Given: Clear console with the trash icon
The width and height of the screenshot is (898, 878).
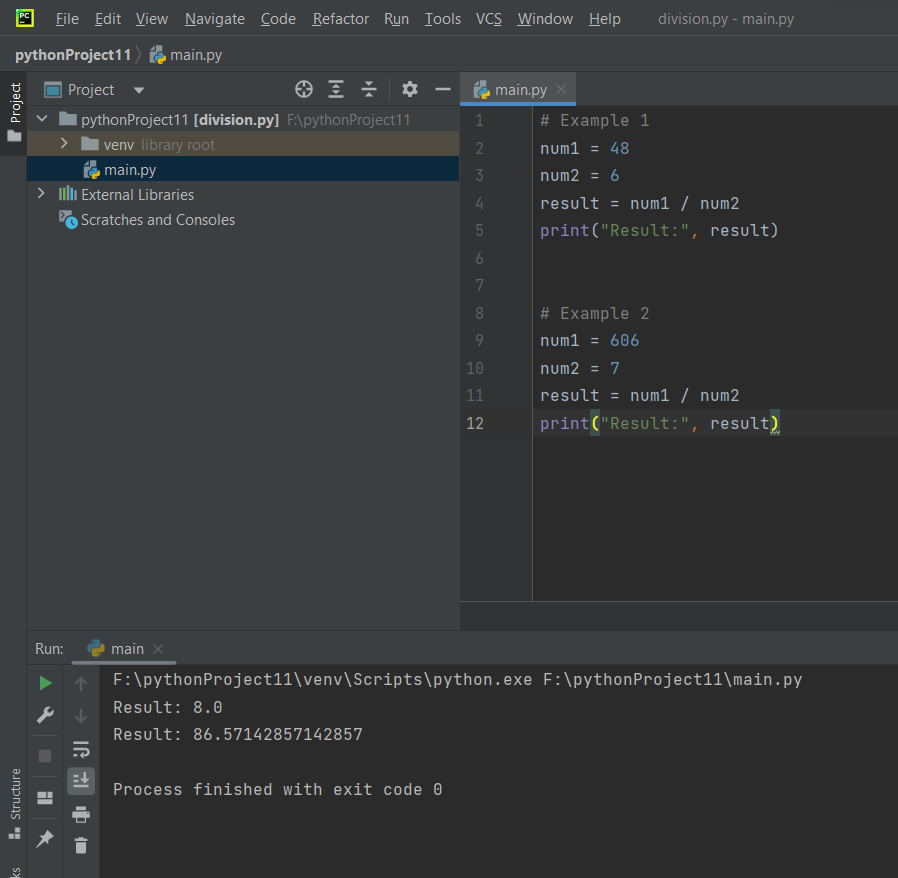Looking at the screenshot, I should 81,845.
